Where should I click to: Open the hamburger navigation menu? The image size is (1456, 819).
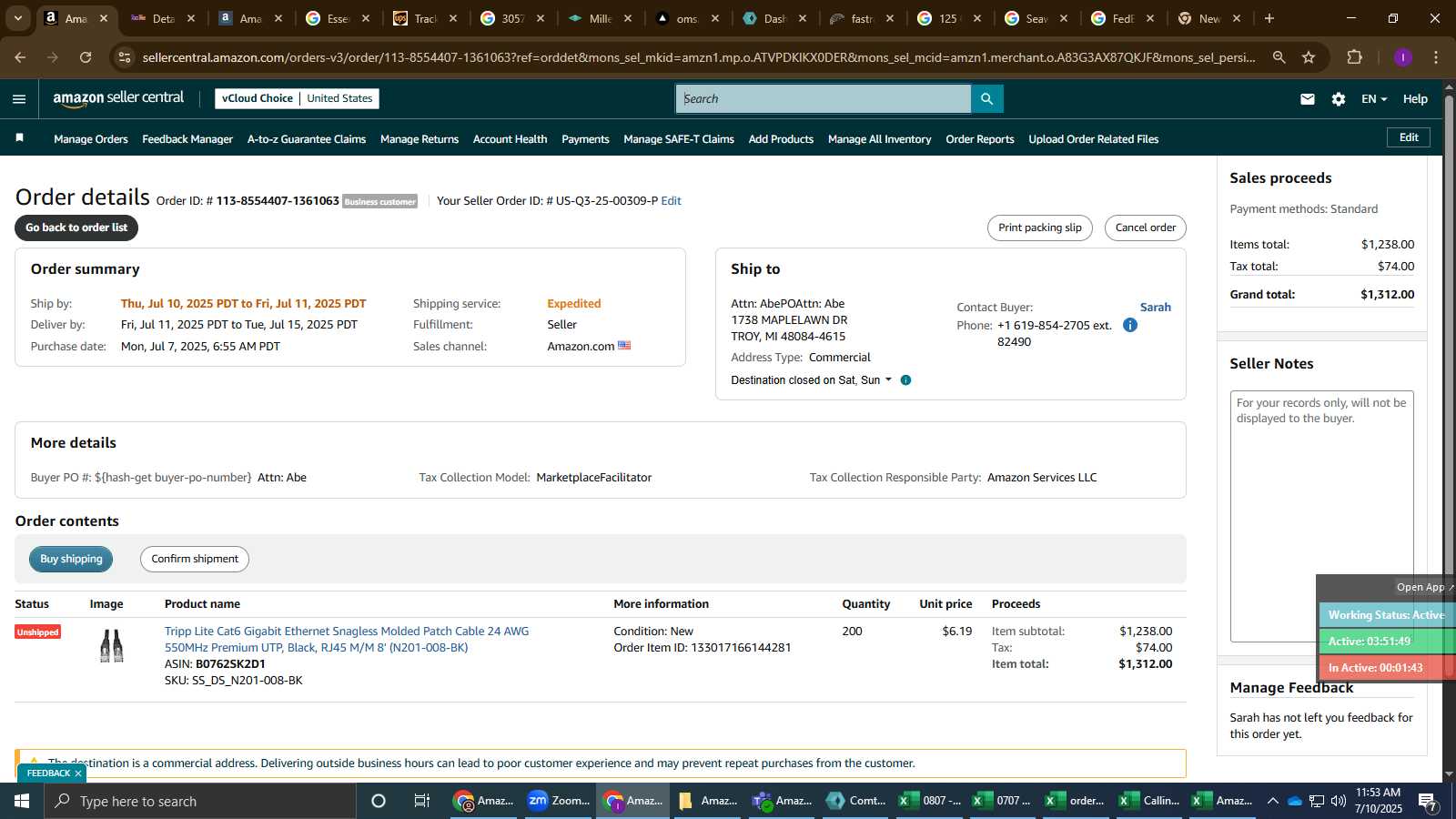[19, 99]
